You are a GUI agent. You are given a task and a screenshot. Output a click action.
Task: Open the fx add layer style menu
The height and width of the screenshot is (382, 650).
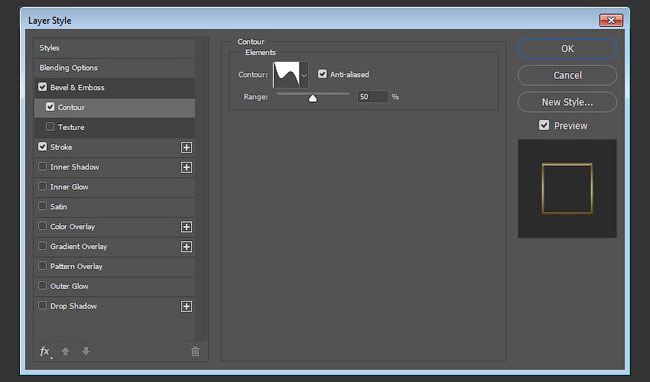point(45,352)
